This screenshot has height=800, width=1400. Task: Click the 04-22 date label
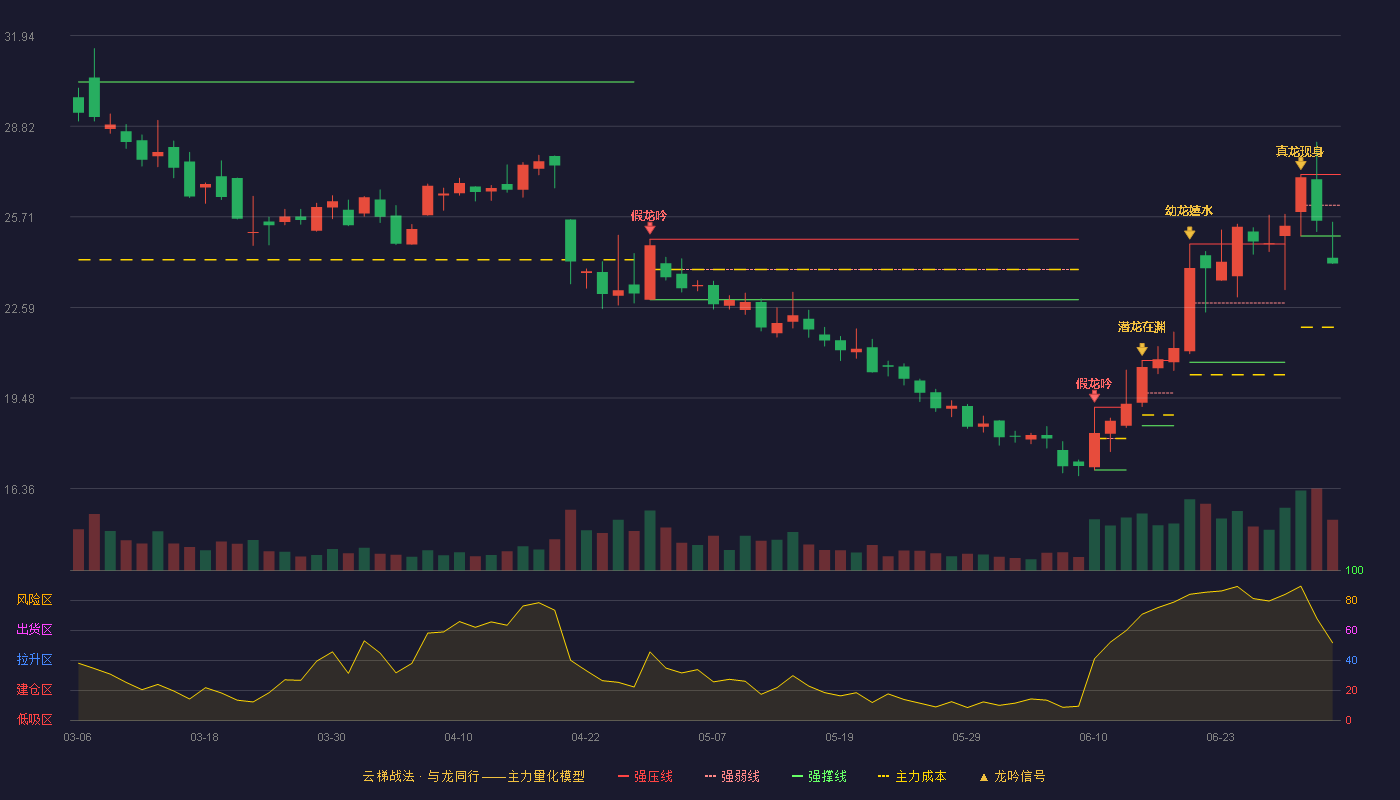(585, 737)
